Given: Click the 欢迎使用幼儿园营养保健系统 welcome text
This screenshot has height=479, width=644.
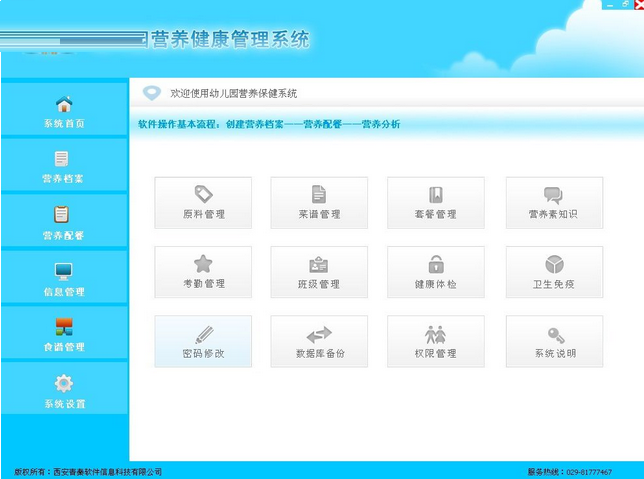Looking at the screenshot, I should point(233,94).
